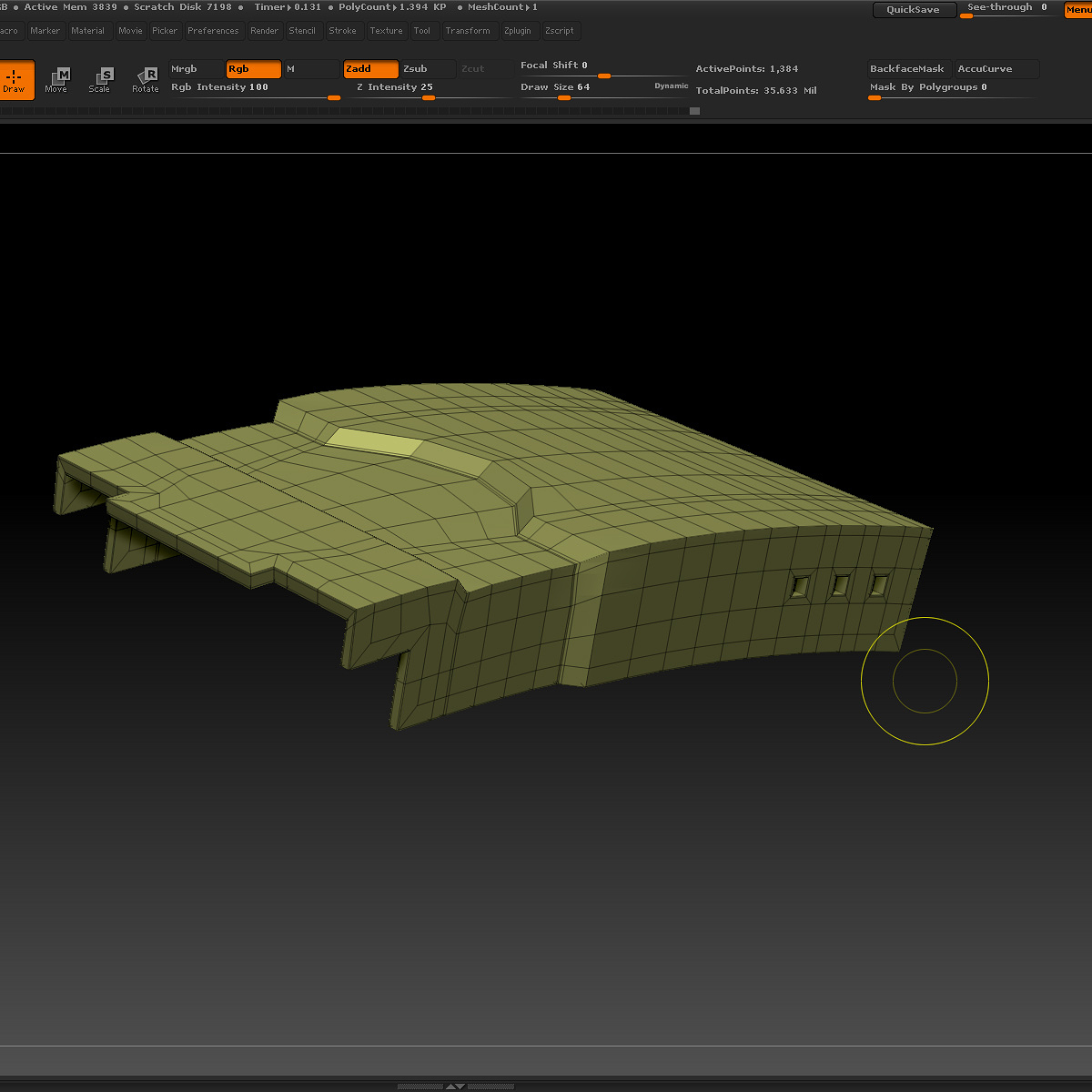Toggle Dynamic draw size
Image resolution: width=1092 pixels, height=1092 pixels.
[672, 86]
